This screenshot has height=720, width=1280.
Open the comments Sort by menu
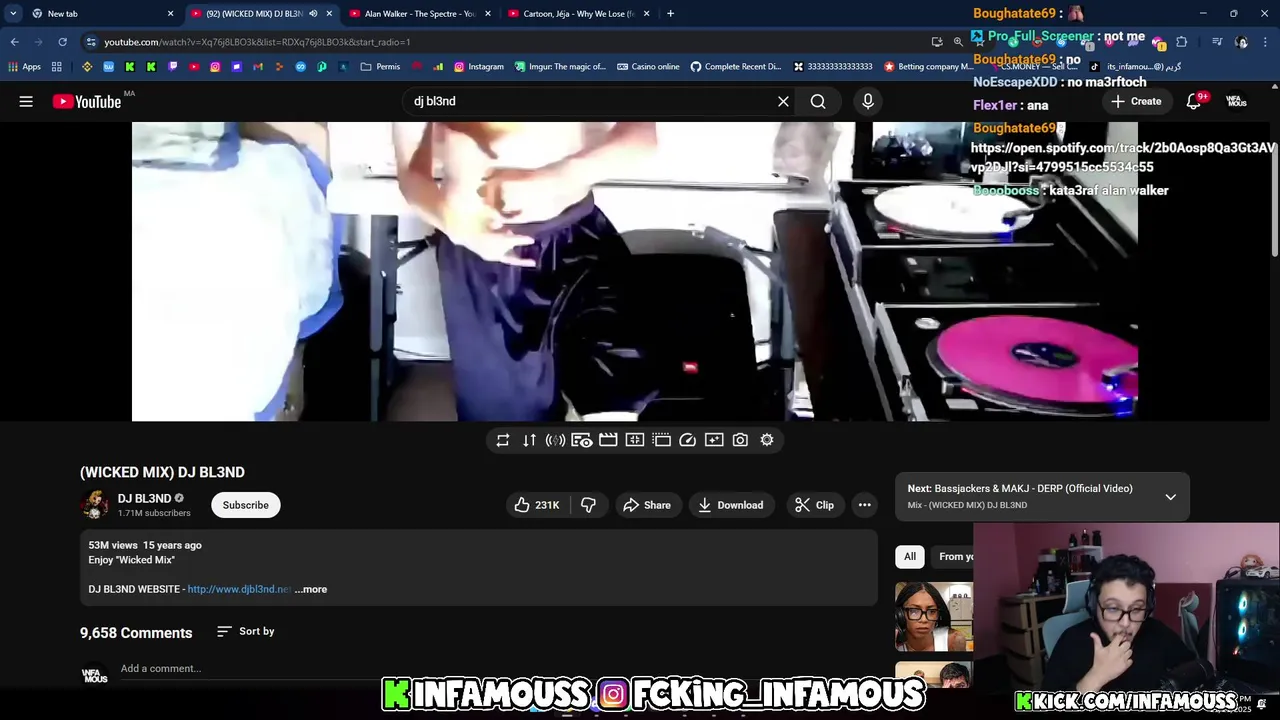[x=246, y=631]
